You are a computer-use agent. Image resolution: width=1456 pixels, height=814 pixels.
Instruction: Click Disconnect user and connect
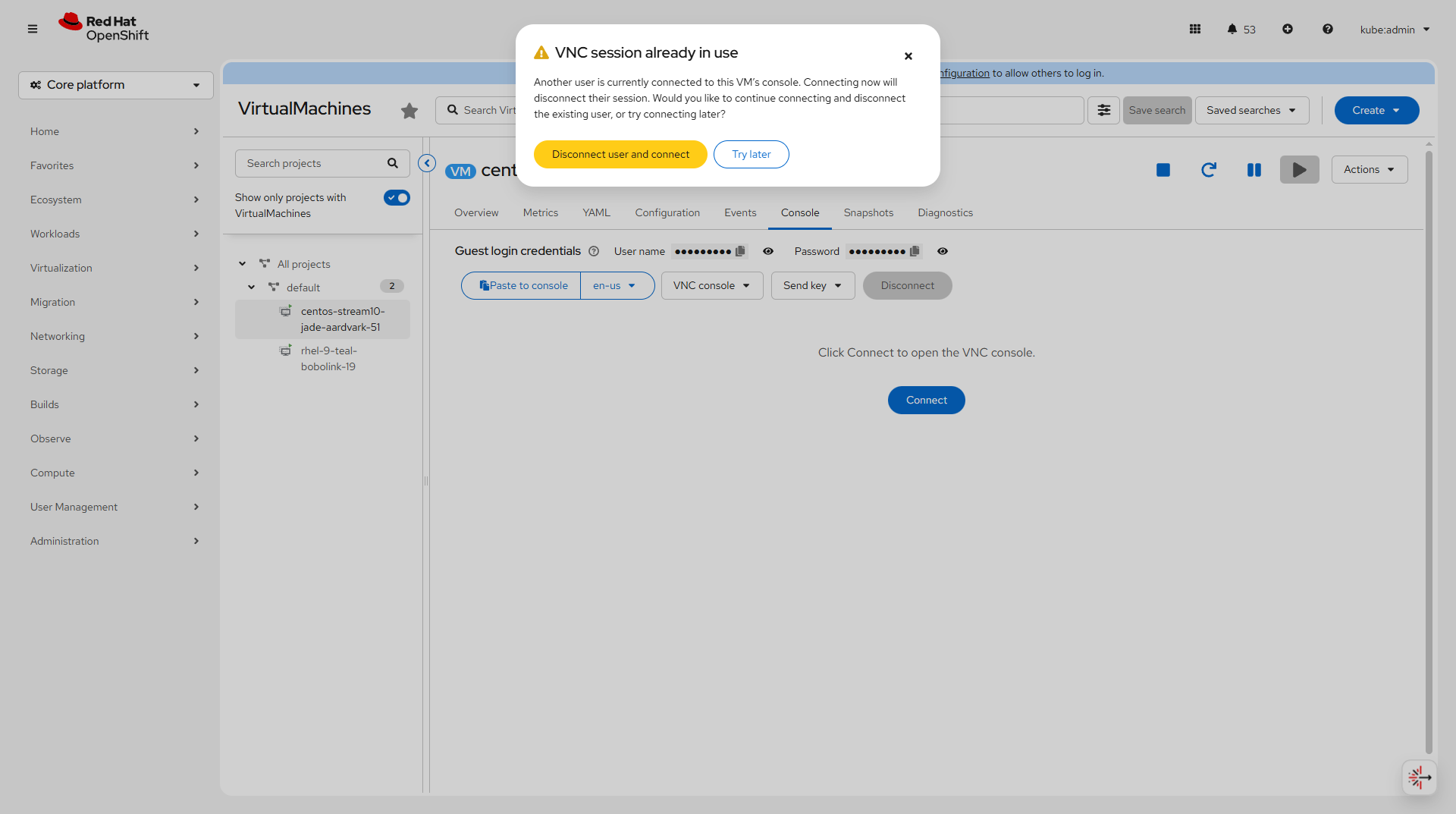pyautogui.click(x=620, y=154)
